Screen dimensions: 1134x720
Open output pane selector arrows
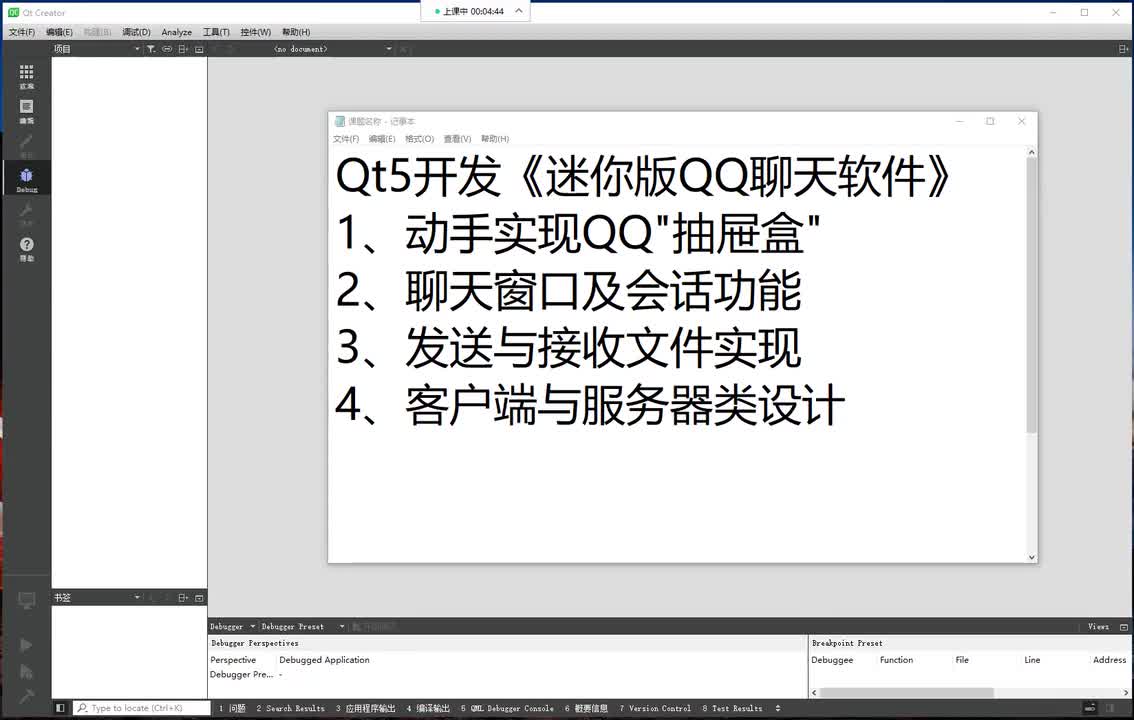coord(778,708)
